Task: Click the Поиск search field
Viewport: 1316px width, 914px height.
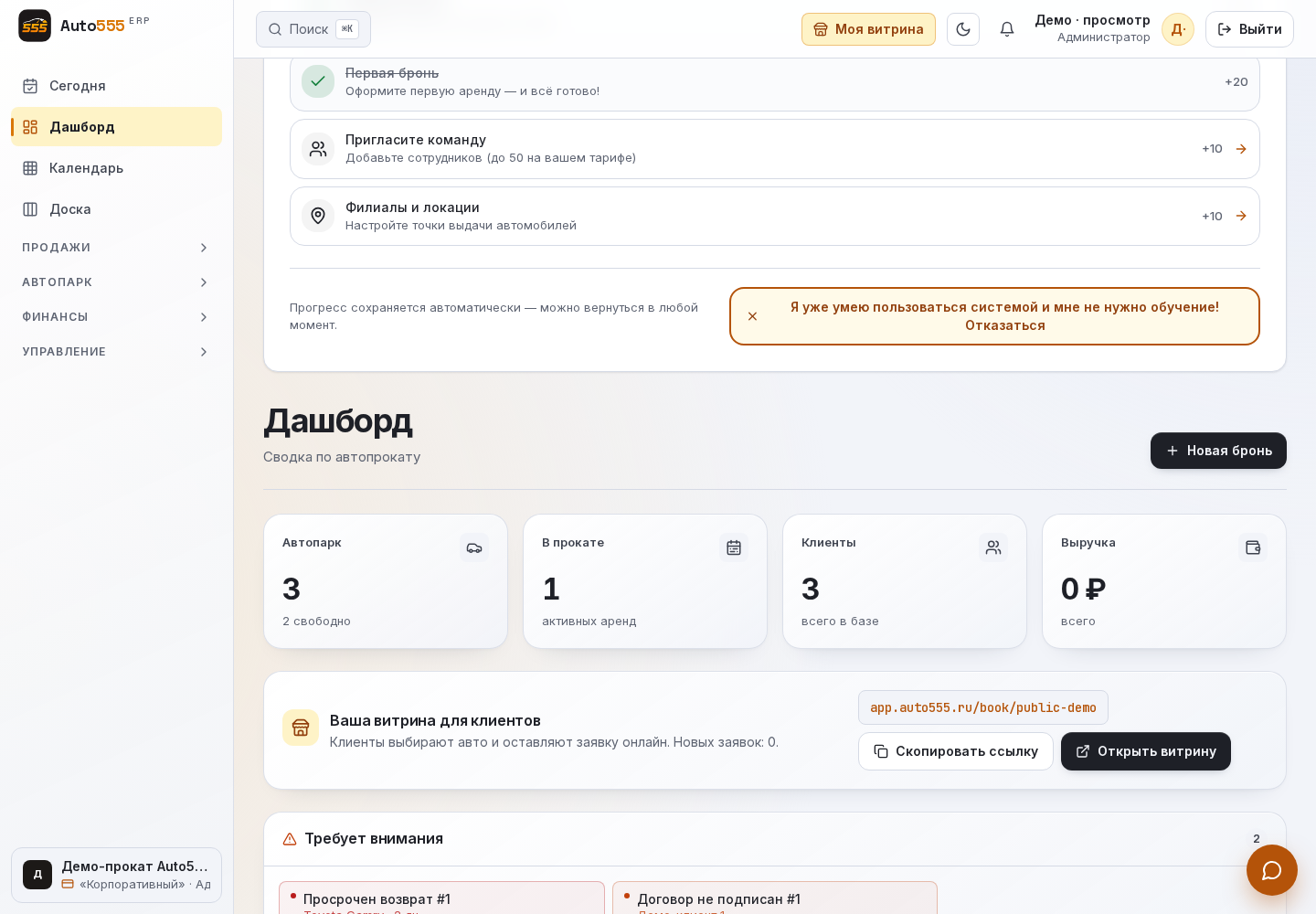Action: coord(313,29)
